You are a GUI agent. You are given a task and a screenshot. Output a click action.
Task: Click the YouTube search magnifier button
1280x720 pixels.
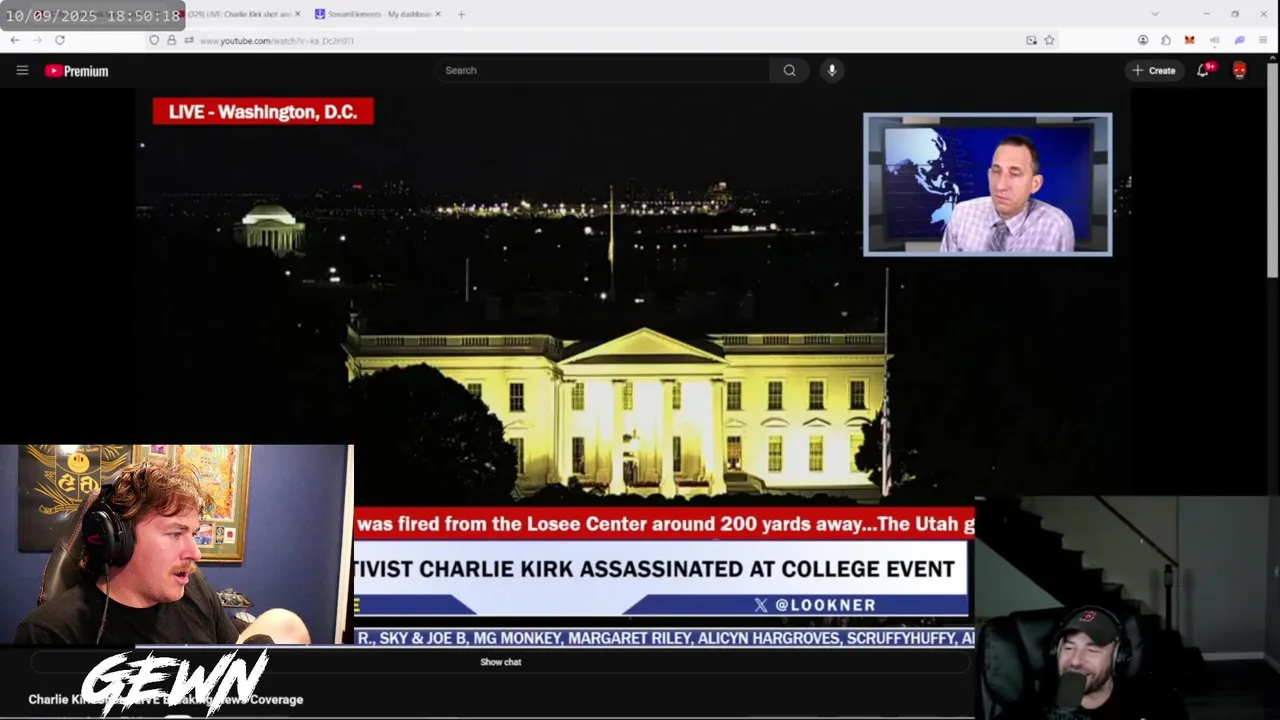pos(790,70)
